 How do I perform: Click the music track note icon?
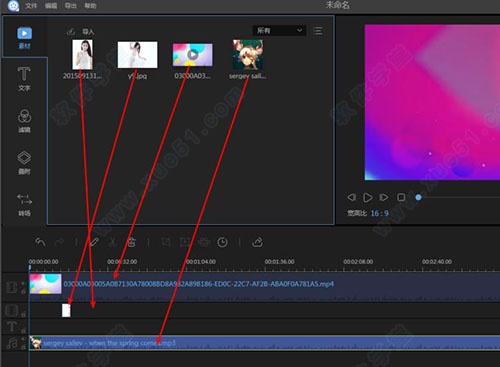[x=12, y=343]
